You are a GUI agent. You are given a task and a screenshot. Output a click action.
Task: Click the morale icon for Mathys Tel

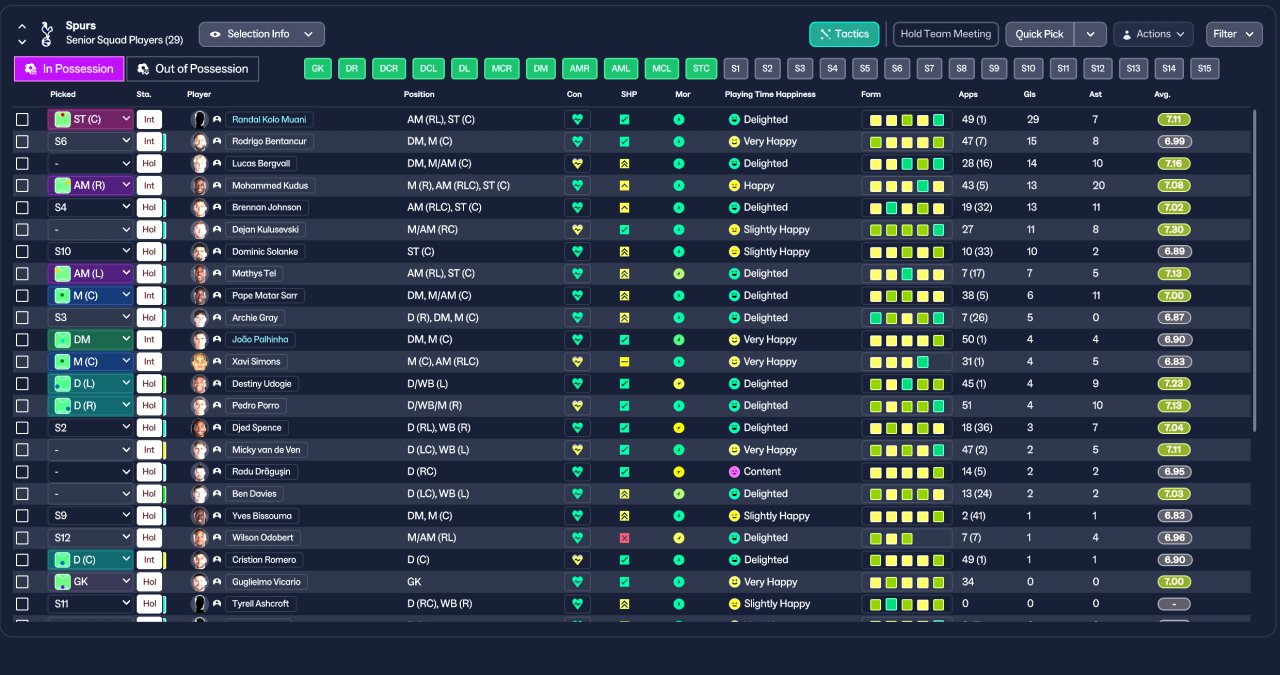(x=679, y=274)
